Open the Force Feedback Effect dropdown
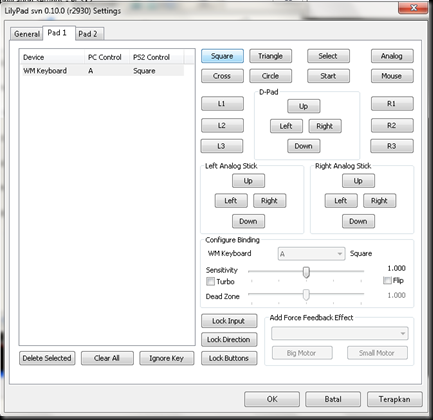Image resolution: width=433 pixels, height=420 pixels. click(x=340, y=333)
